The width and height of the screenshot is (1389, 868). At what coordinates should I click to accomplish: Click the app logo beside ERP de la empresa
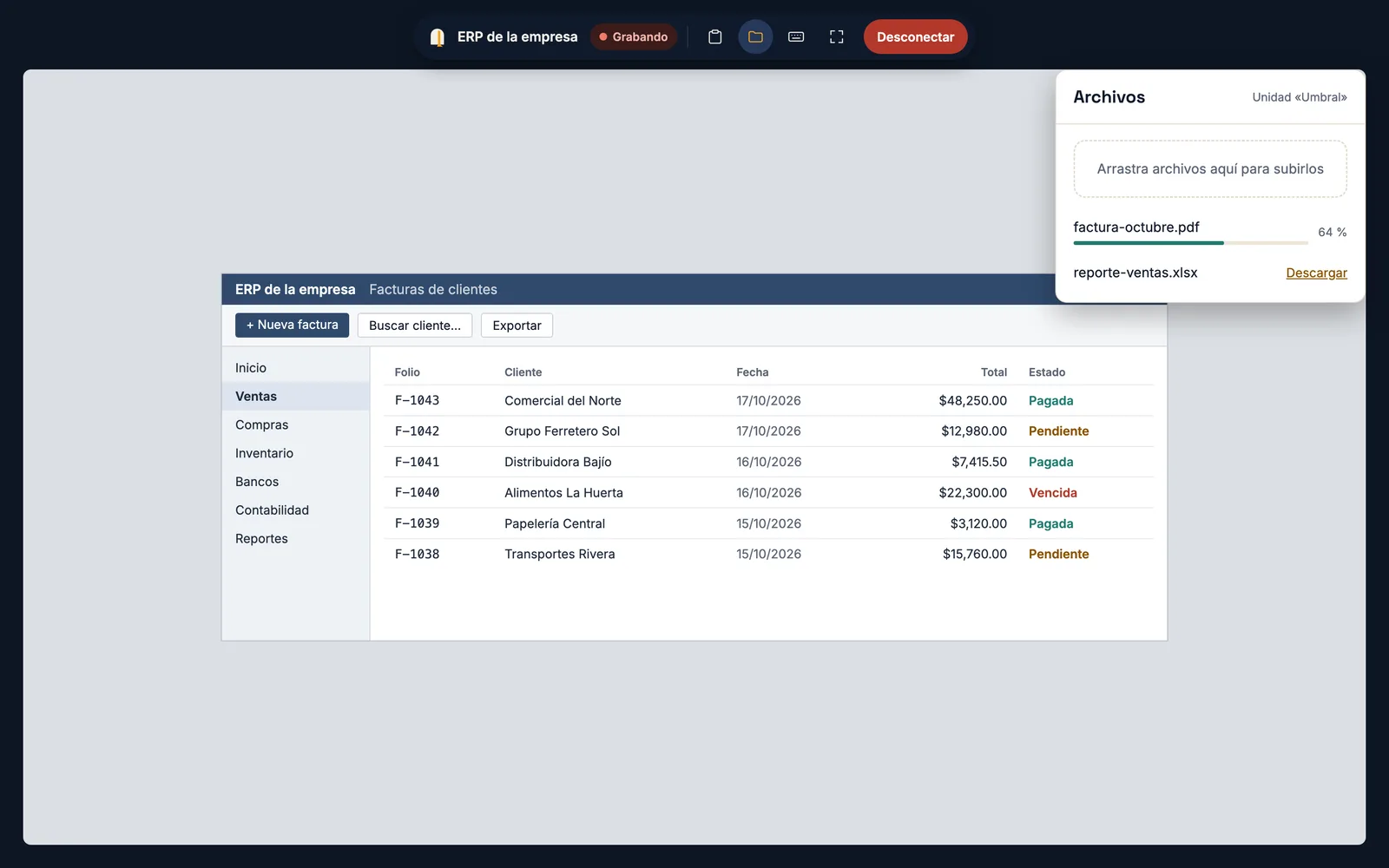[438, 36]
